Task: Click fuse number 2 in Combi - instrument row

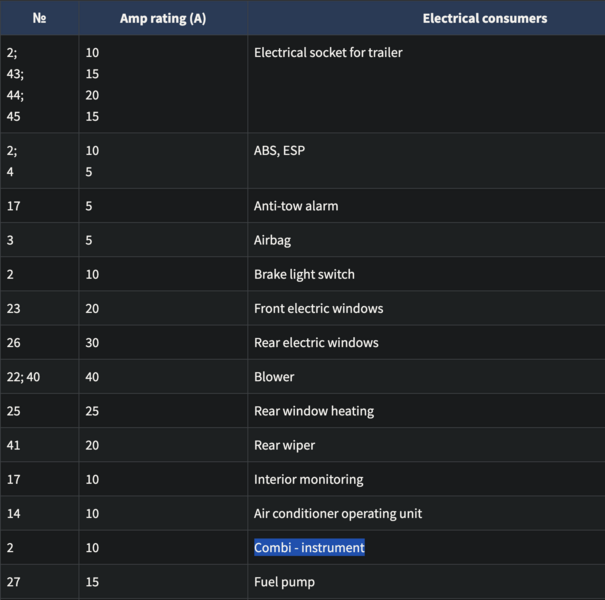Action: point(10,548)
